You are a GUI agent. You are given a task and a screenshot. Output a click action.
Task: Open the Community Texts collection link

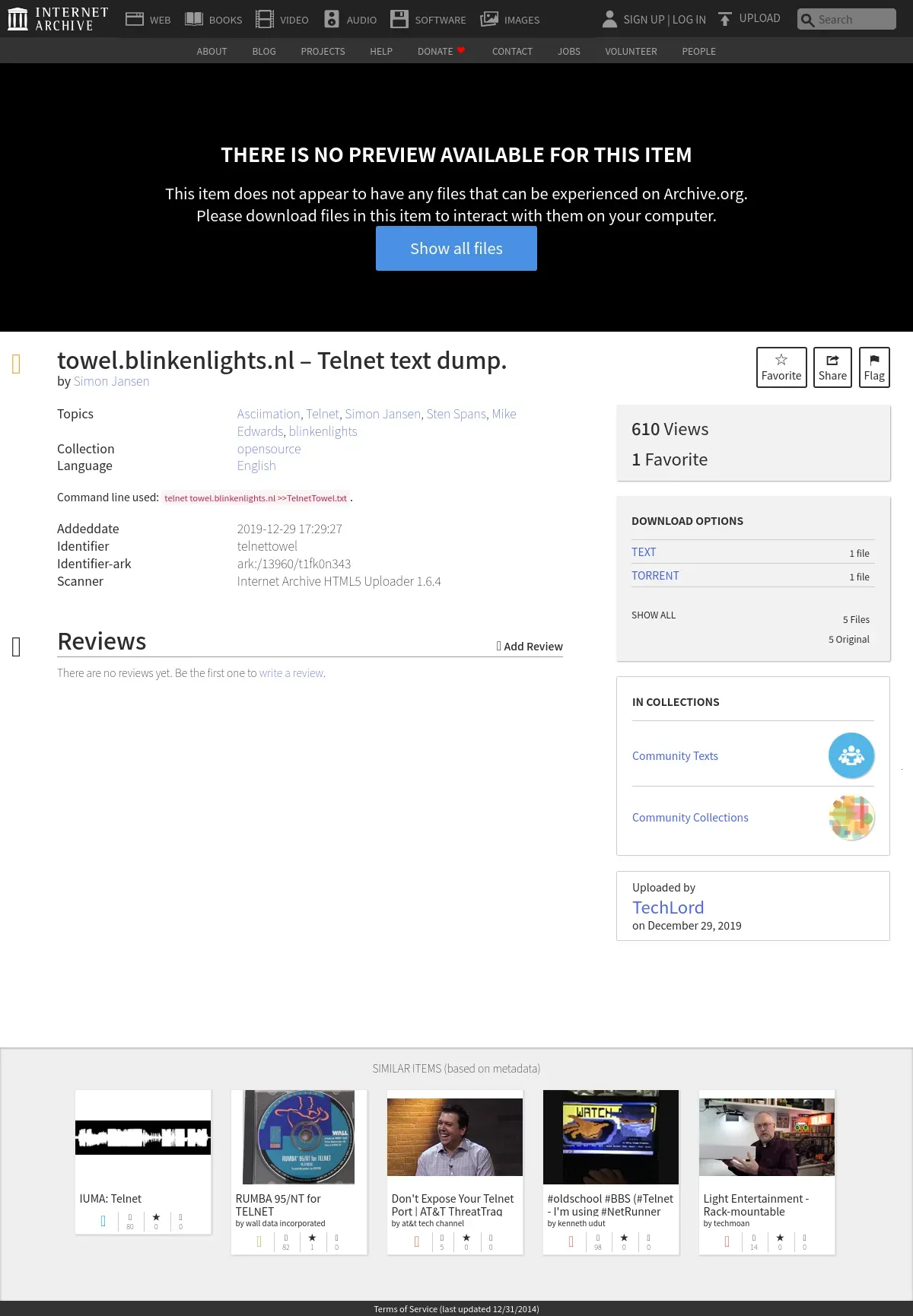(x=675, y=755)
